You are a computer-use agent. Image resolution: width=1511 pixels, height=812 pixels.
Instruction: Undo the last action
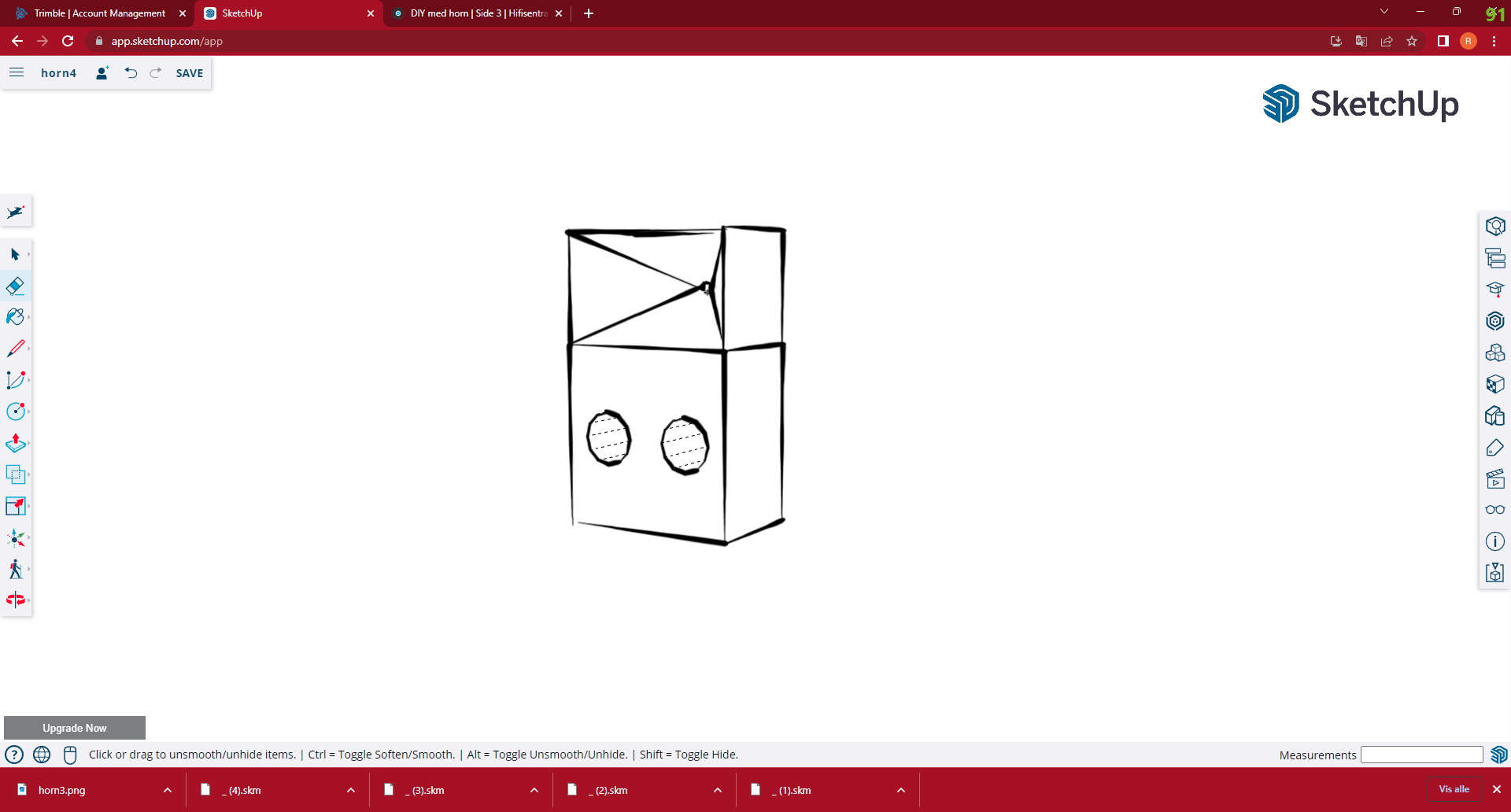(131, 72)
